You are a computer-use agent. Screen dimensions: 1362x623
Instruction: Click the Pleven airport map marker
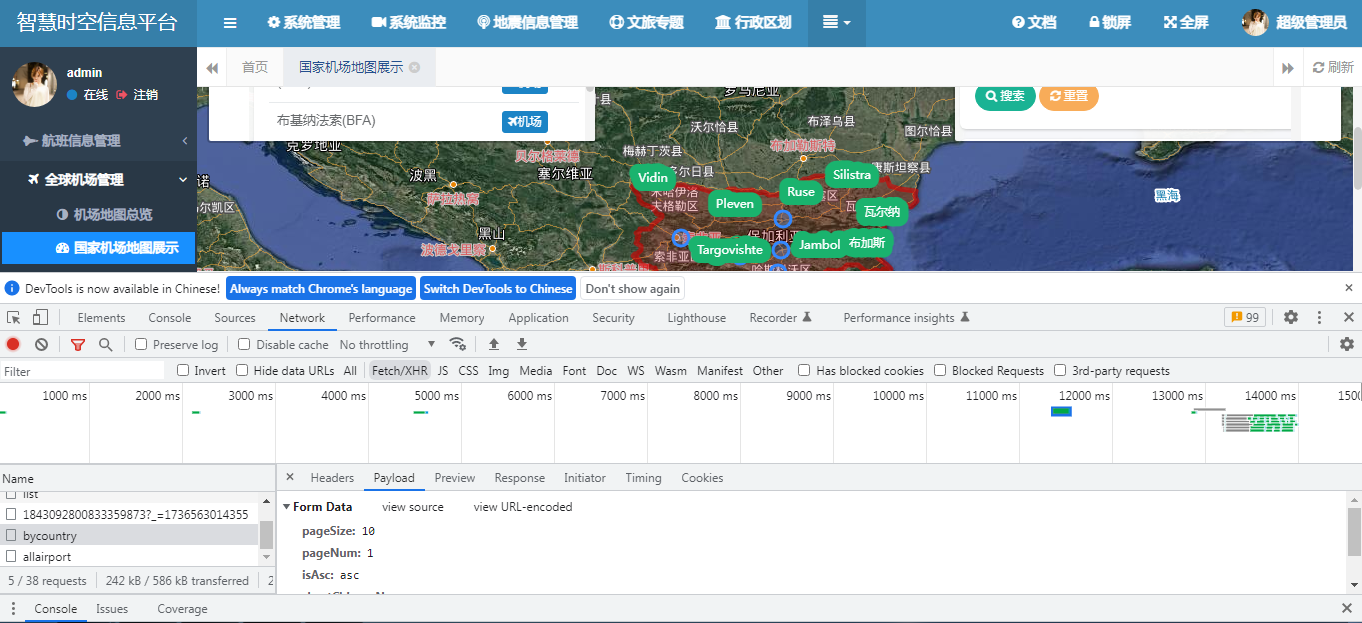[734, 203]
